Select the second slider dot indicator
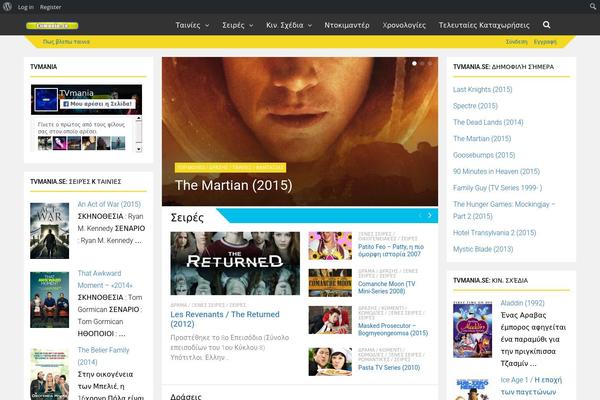This screenshot has height=400, width=600. point(422,63)
